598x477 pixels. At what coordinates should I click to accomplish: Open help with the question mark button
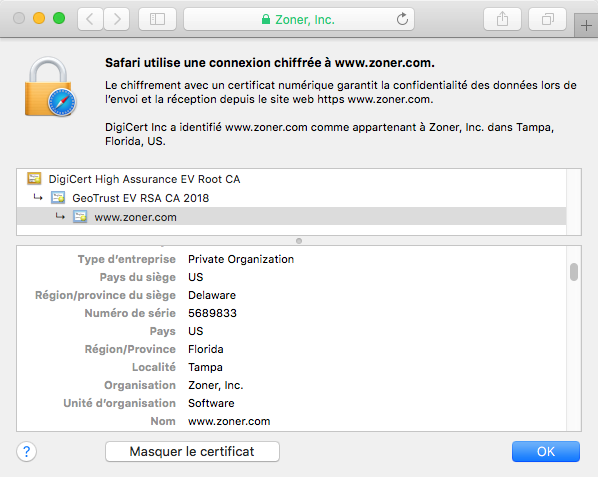26,451
